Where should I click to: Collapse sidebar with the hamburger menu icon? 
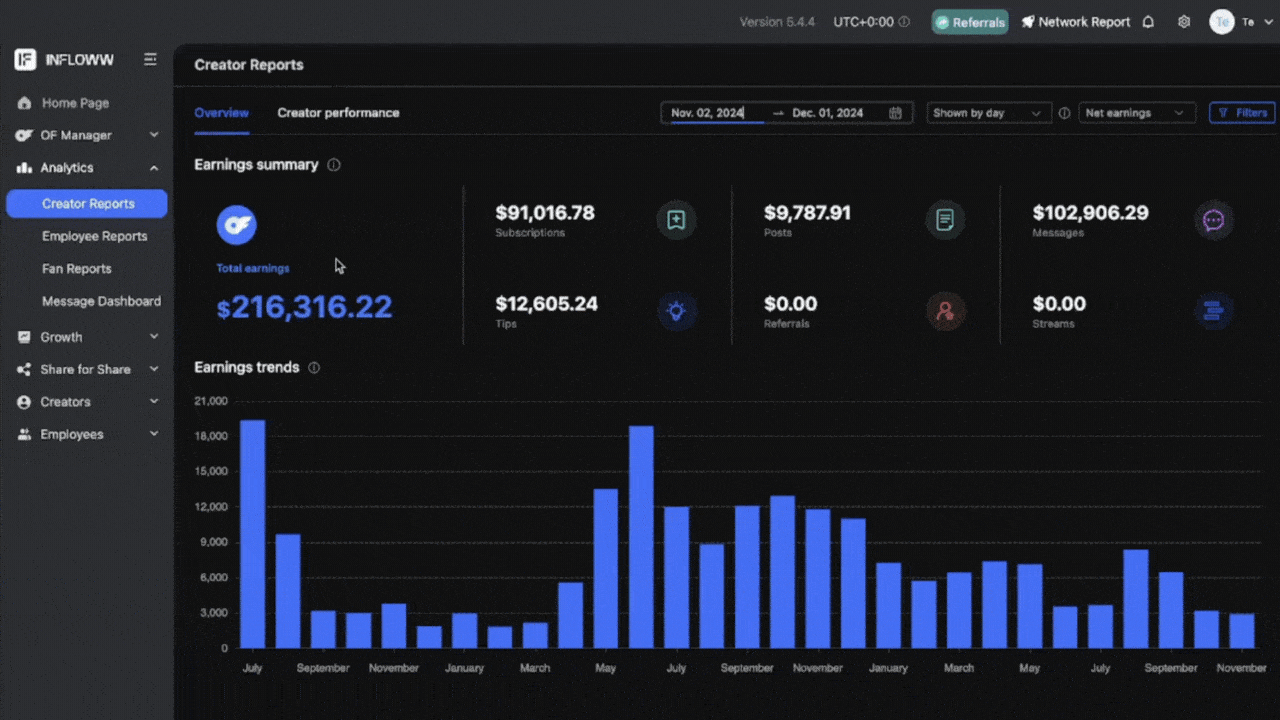(150, 60)
